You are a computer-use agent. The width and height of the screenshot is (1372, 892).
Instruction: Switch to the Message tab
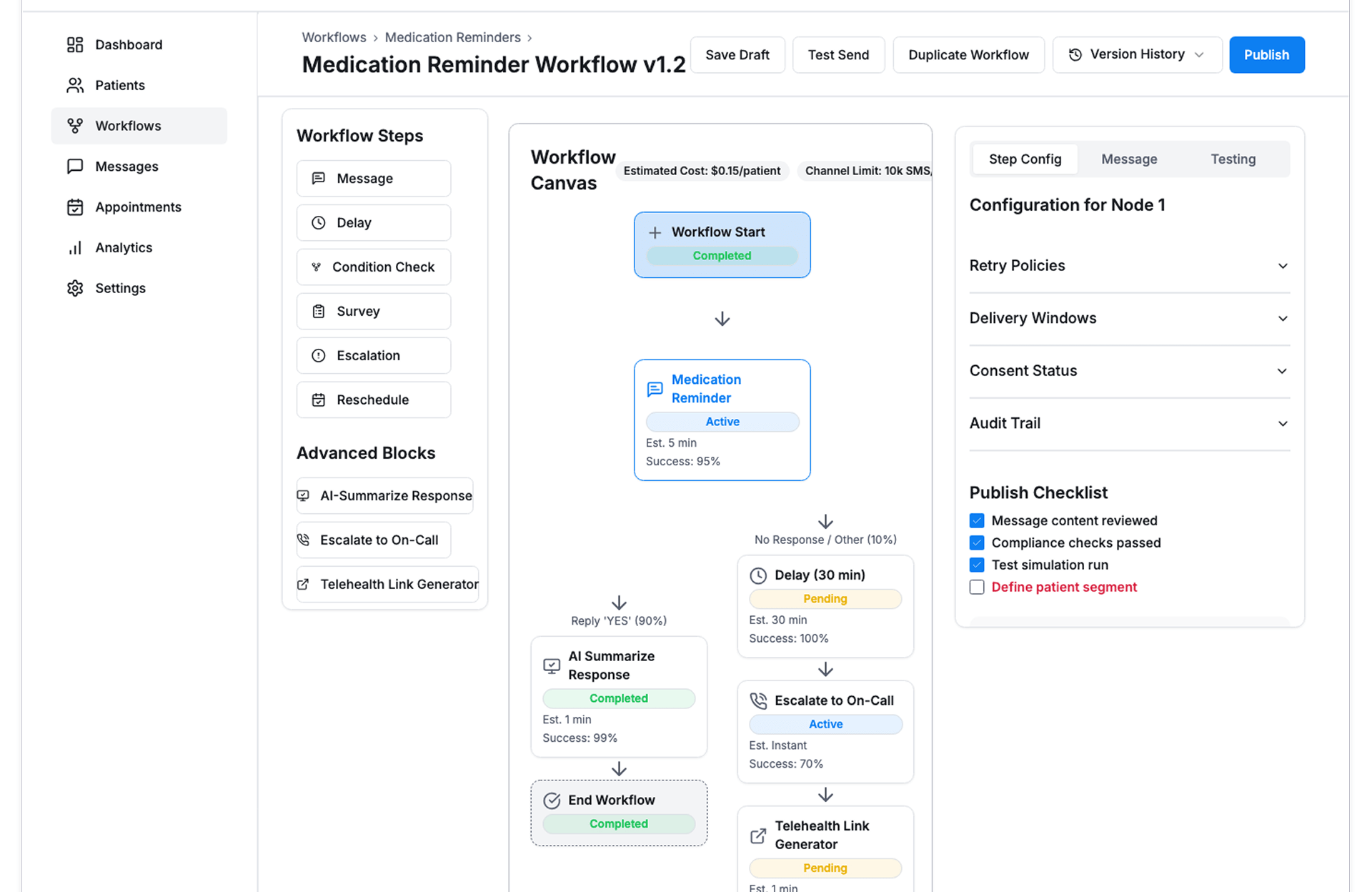tap(1129, 159)
